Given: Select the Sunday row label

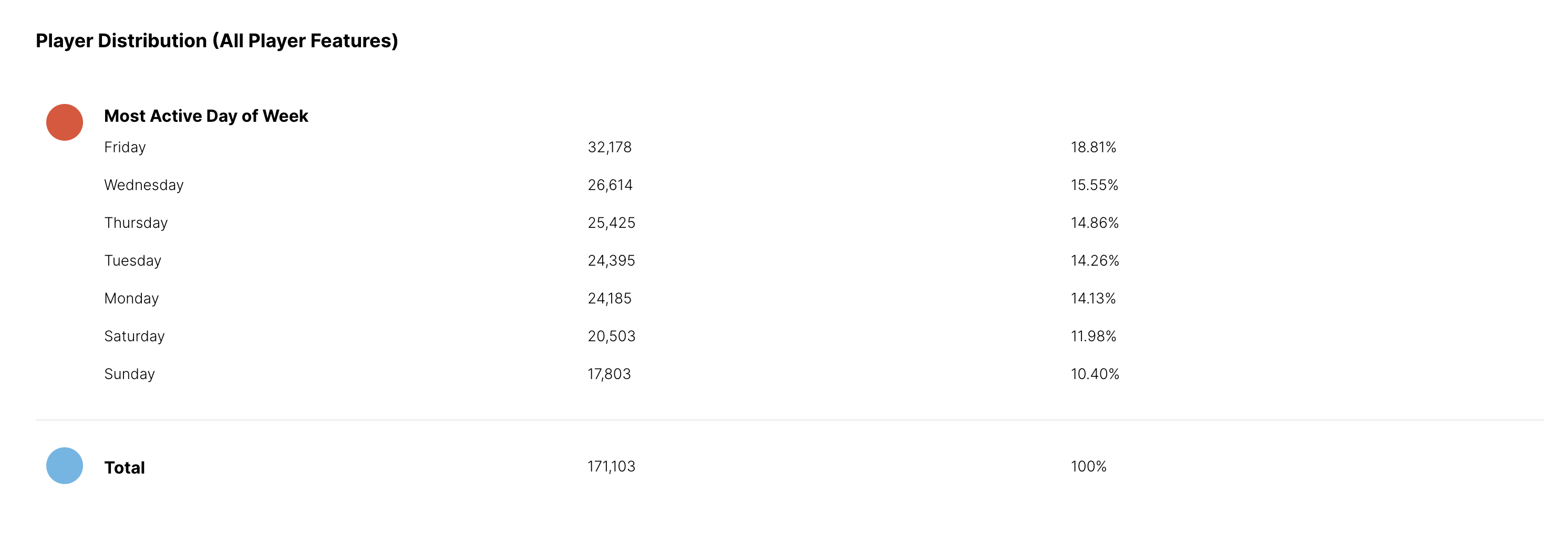Looking at the screenshot, I should pyautogui.click(x=130, y=373).
